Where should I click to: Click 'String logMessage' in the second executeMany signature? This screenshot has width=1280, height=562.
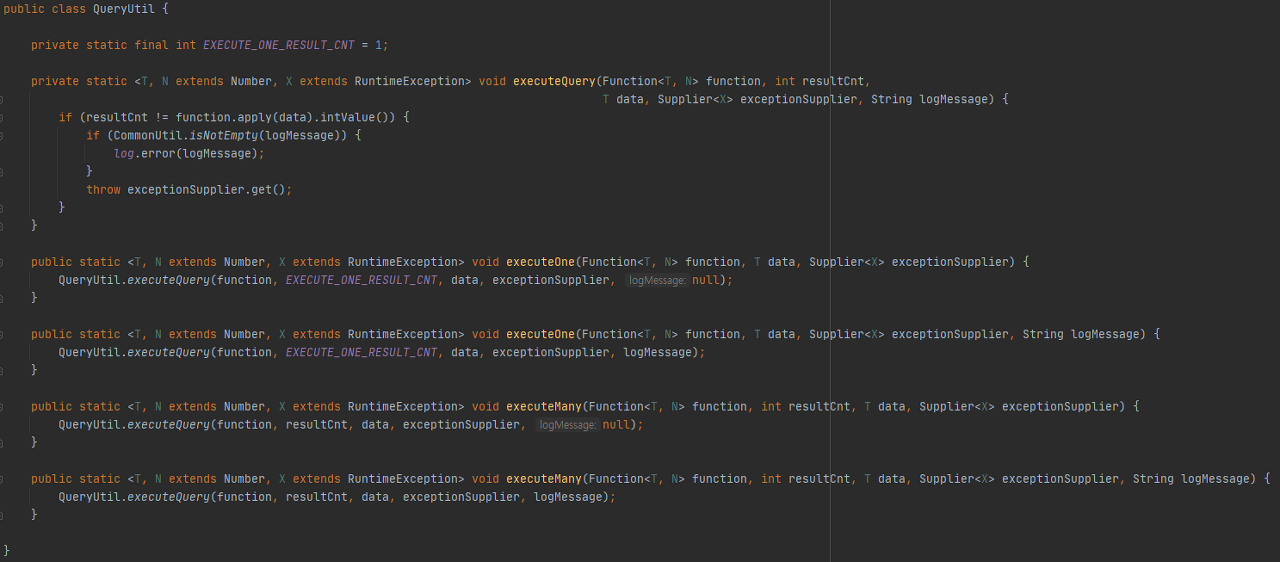click(1193, 478)
